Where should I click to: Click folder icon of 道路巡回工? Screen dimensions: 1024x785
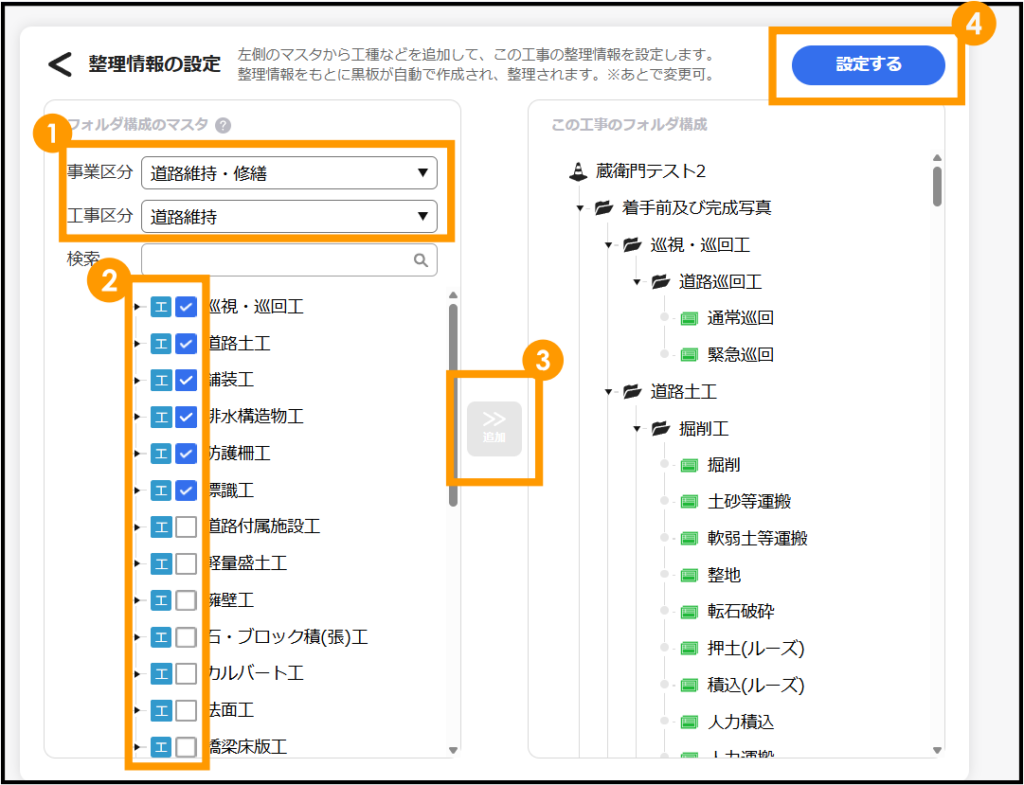(661, 282)
